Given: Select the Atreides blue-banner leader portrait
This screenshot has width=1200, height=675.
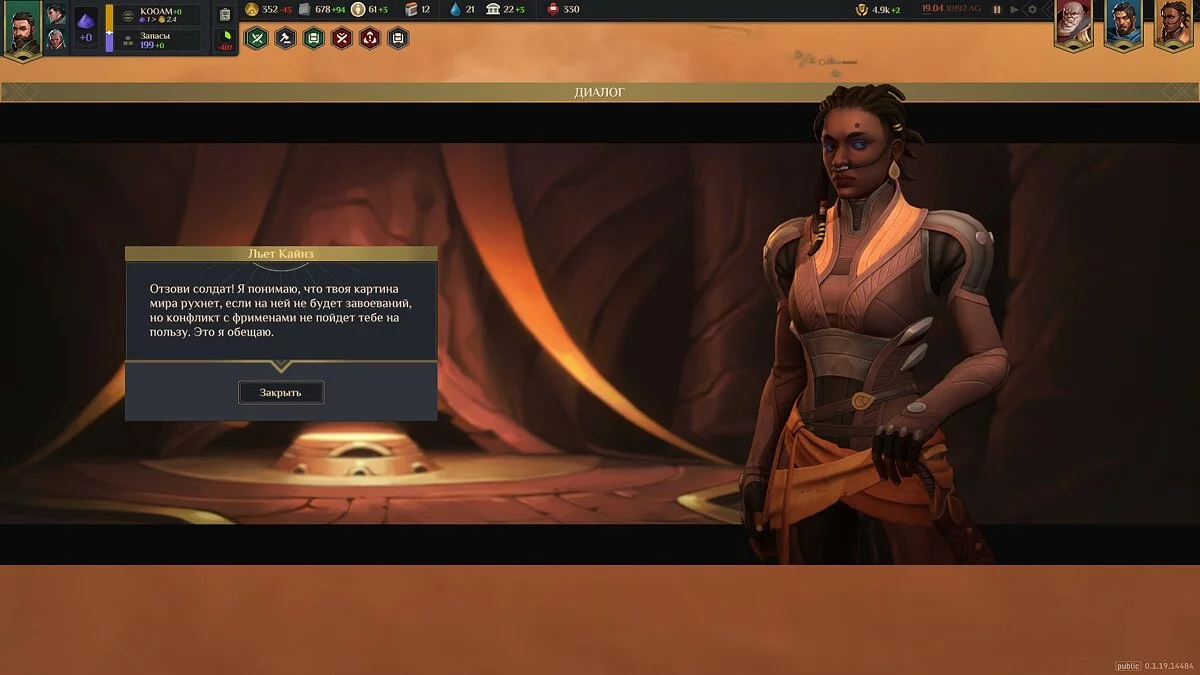Looking at the screenshot, I should pos(1123,23).
